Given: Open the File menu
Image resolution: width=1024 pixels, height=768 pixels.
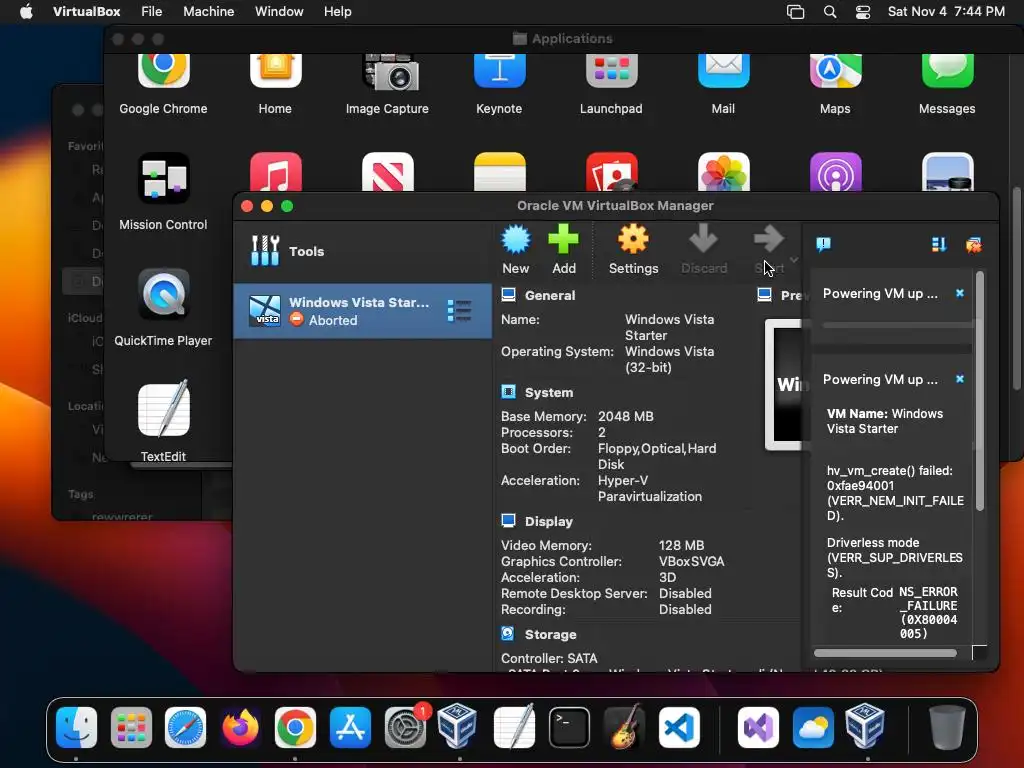Looking at the screenshot, I should (x=152, y=12).
